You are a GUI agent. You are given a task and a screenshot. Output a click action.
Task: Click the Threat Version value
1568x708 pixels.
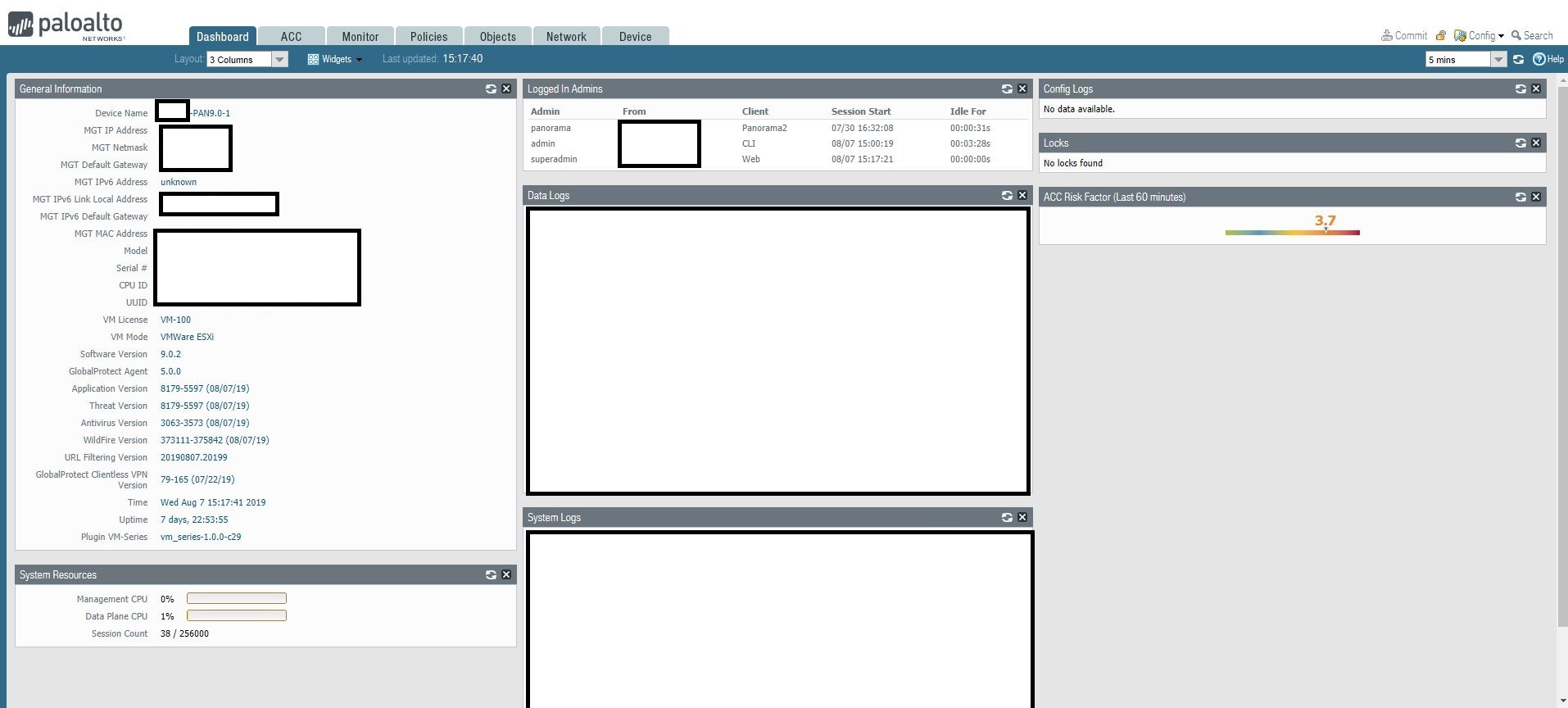tap(205, 406)
